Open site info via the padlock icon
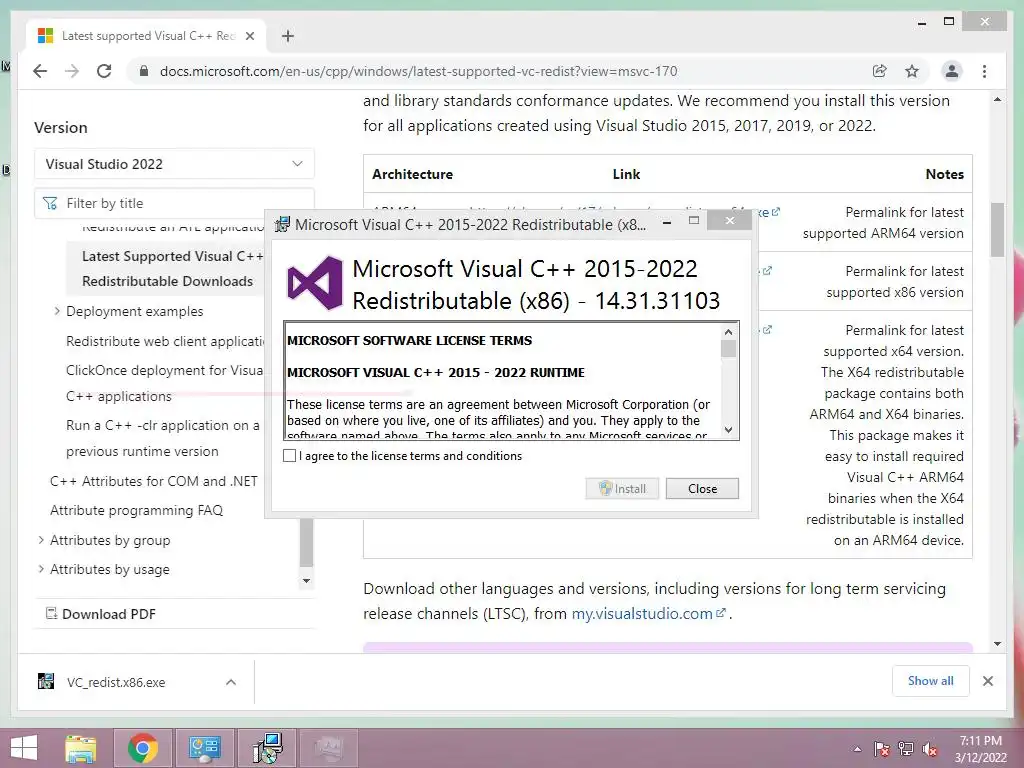The height and width of the screenshot is (768, 1024). tap(144, 71)
